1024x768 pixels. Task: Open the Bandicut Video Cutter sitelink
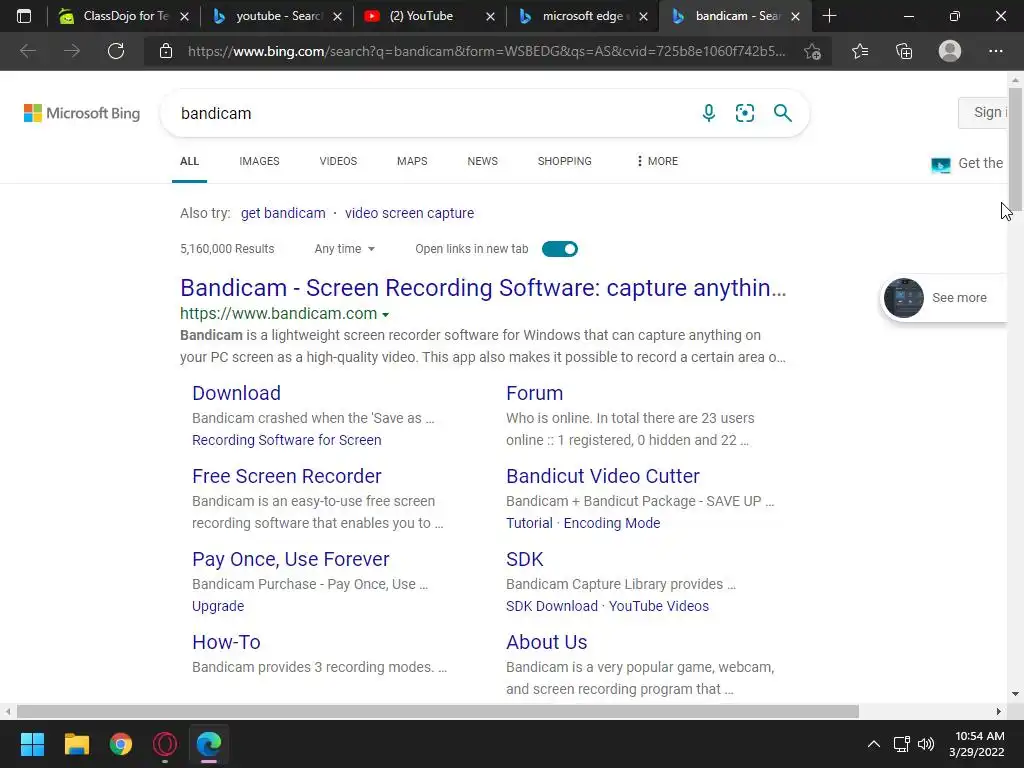click(603, 476)
